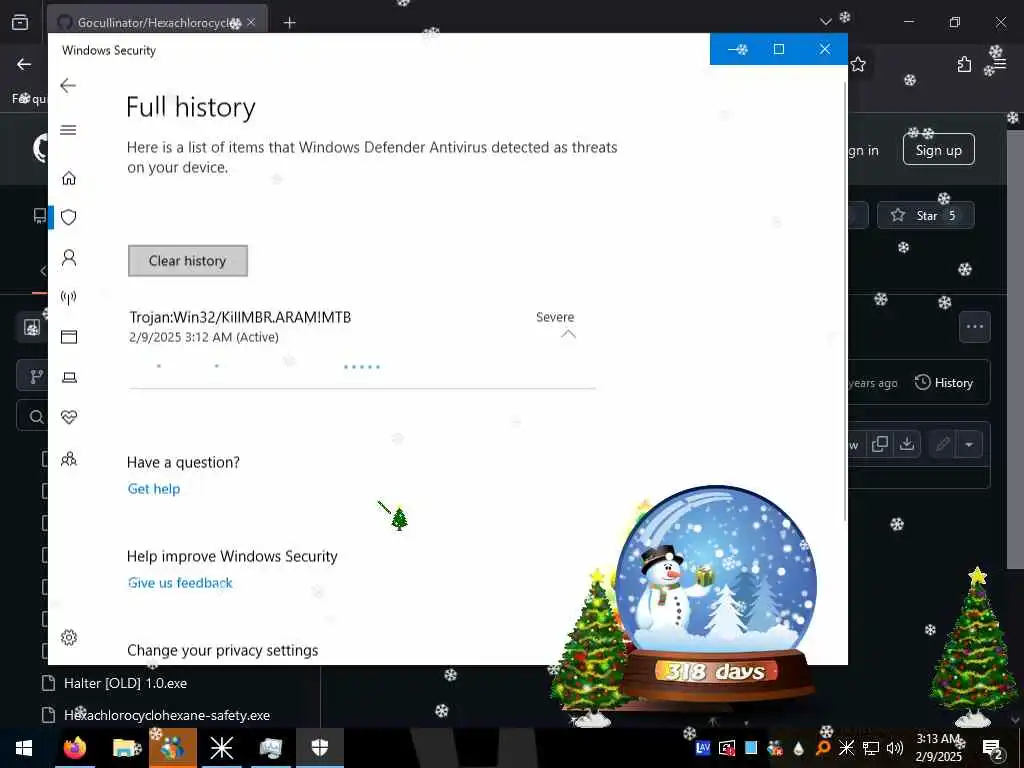Open the browser extensions puzzle icon
Image resolution: width=1024 pixels, height=768 pixels.
pyautogui.click(x=964, y=64)
